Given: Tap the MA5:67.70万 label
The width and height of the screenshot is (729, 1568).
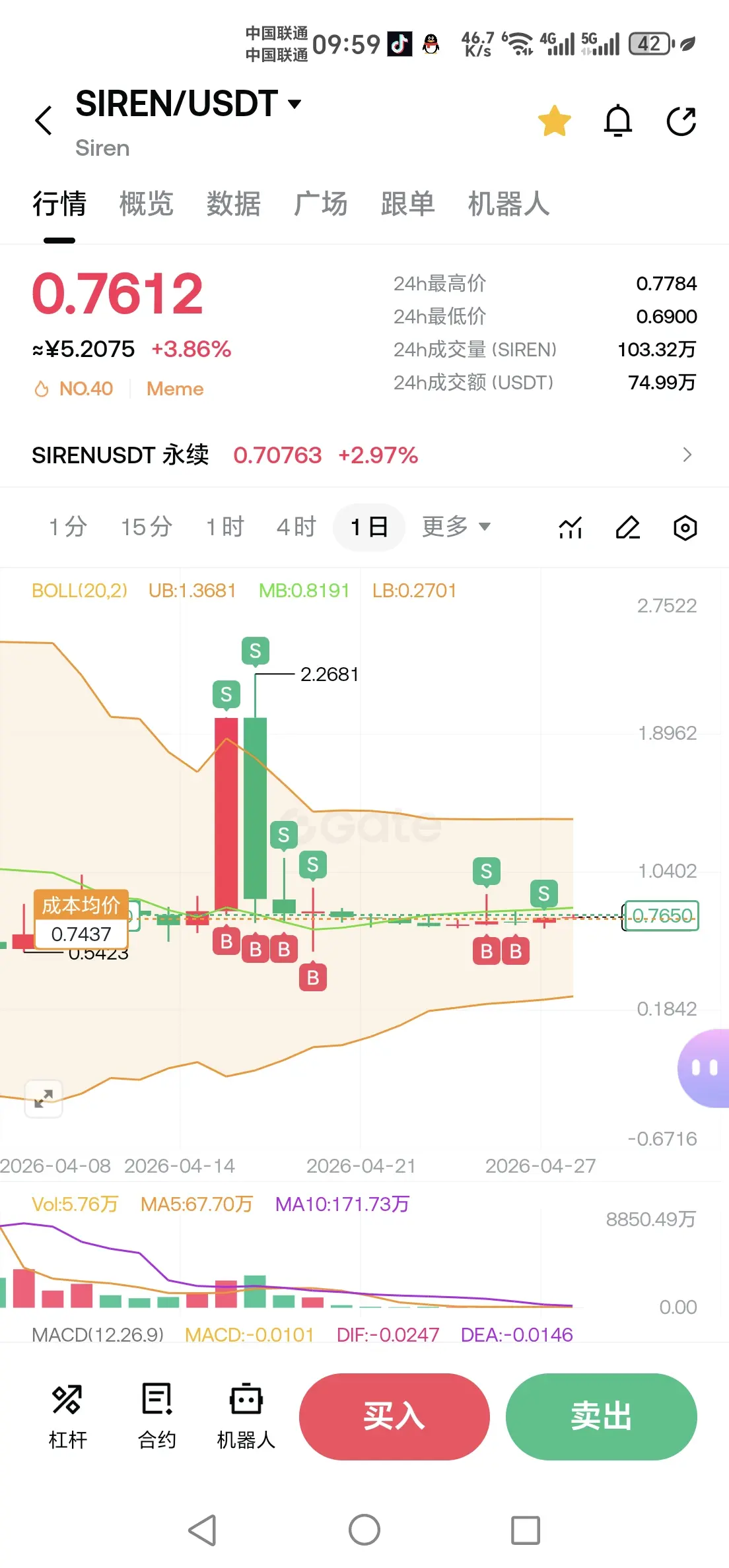Looking at the screenshot, I should pos(197,1204).
